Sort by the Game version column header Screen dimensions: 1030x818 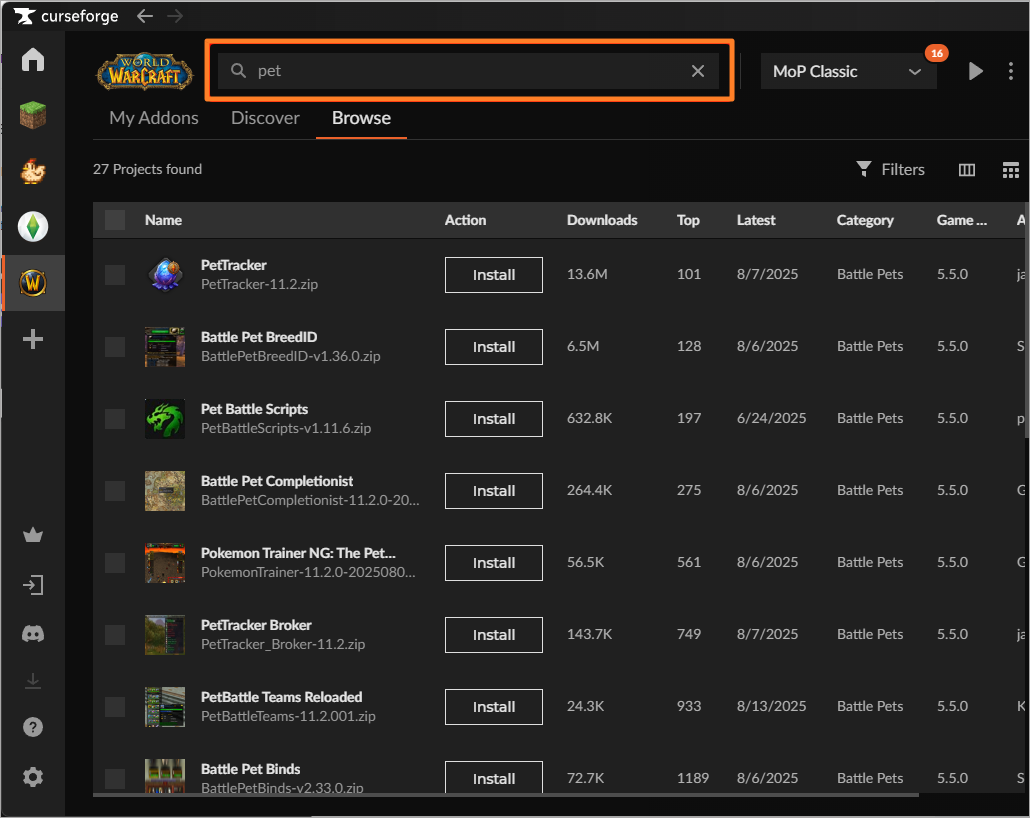point(962,220)
